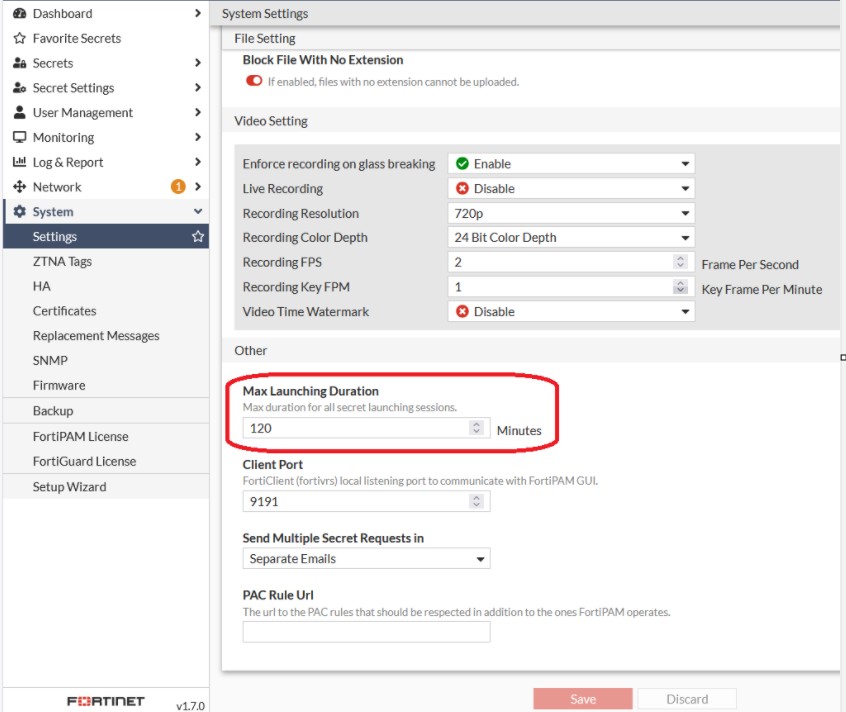Click the Favorite Secrets star icon
The image size is (846, 712).
coord(19,38)
